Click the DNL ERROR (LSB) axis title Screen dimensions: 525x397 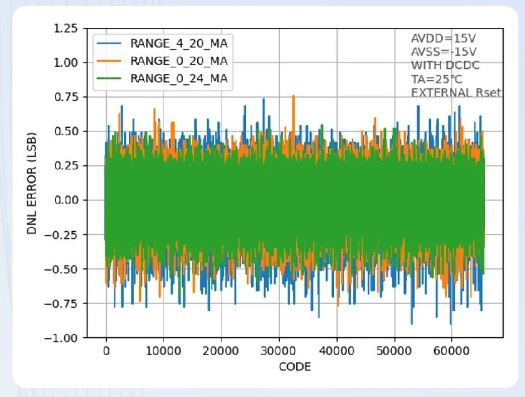click(31, 183)
